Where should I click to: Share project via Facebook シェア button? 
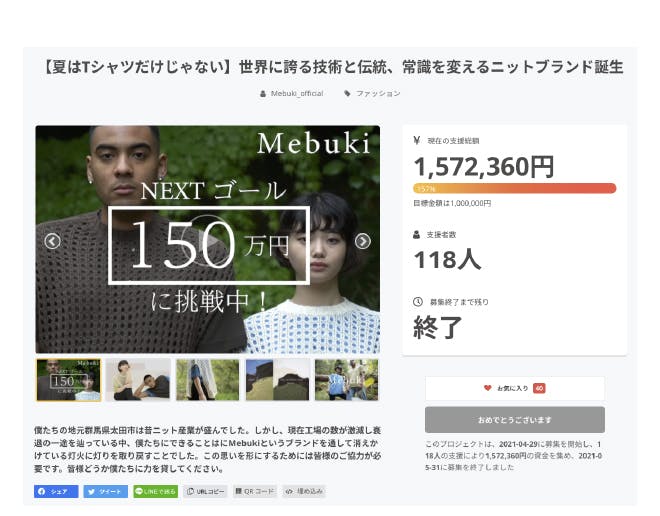[x=56, y=491]
